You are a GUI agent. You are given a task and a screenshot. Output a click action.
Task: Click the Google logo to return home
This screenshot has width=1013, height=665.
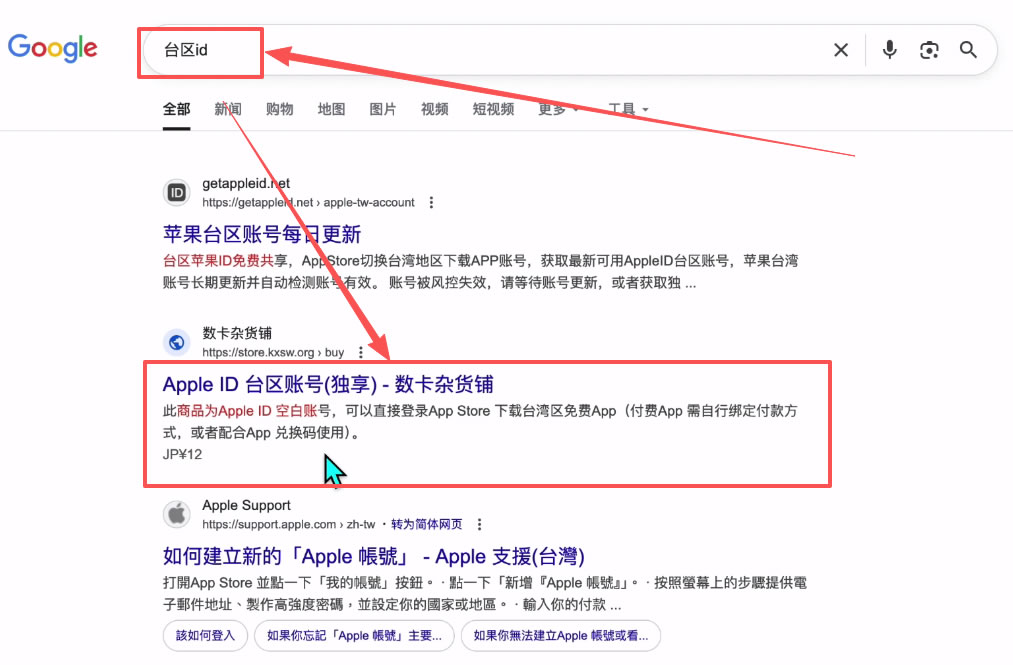point(52,47)
